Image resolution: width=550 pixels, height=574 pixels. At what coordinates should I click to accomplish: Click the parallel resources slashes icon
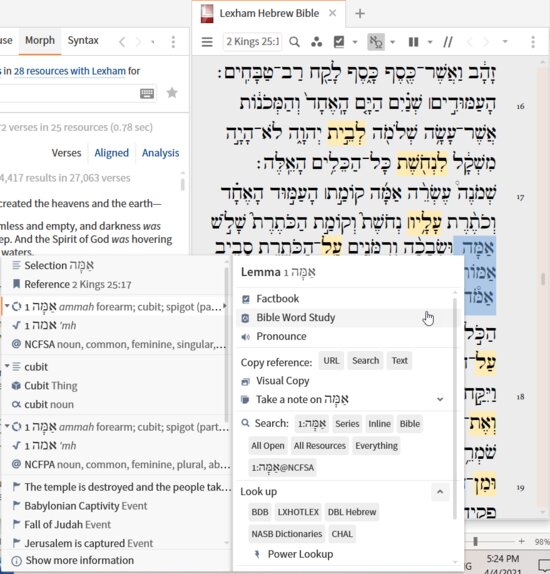pos(447,42)
